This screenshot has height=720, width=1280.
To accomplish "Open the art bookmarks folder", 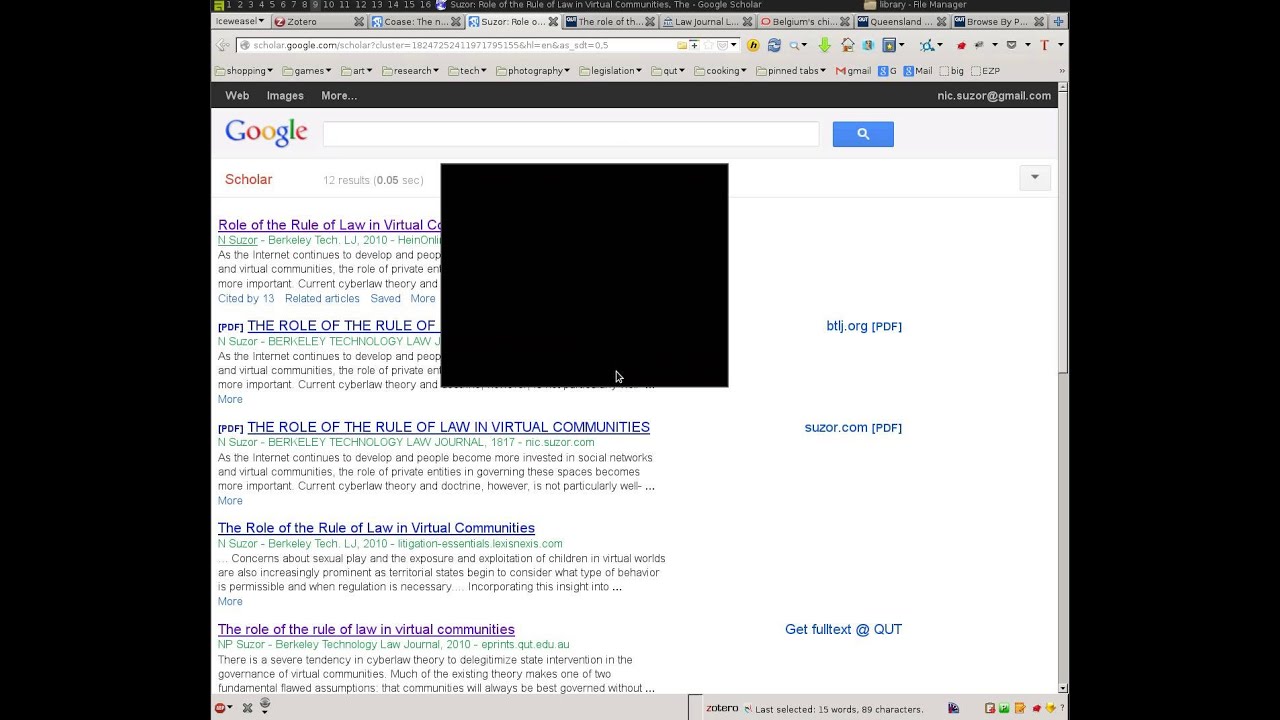I will [x=357, y=71].
